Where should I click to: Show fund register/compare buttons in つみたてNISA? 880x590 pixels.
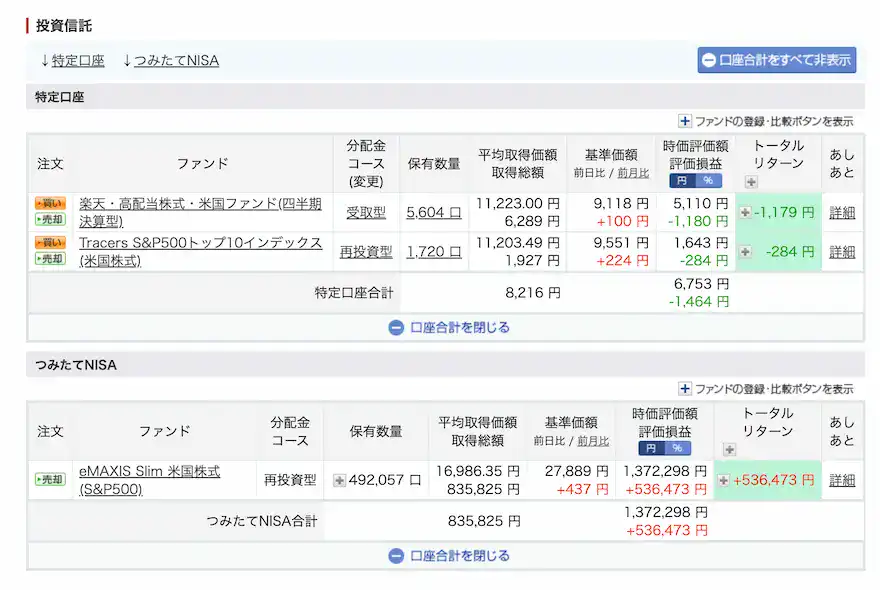pos(766,388)
